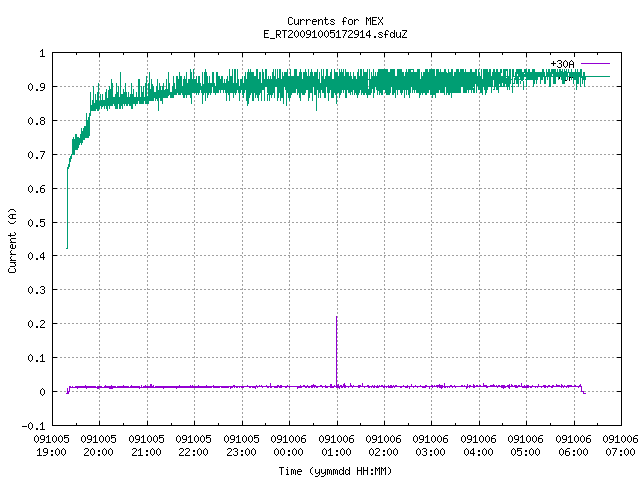The image size is (640, 480).
Task: Click the x-axis time label "23:00"
Action: point(241,452)
